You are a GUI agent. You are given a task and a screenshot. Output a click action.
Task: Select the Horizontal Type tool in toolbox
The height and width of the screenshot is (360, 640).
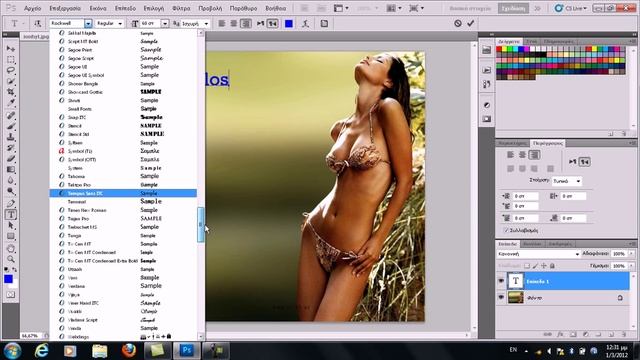click(11, 214)
